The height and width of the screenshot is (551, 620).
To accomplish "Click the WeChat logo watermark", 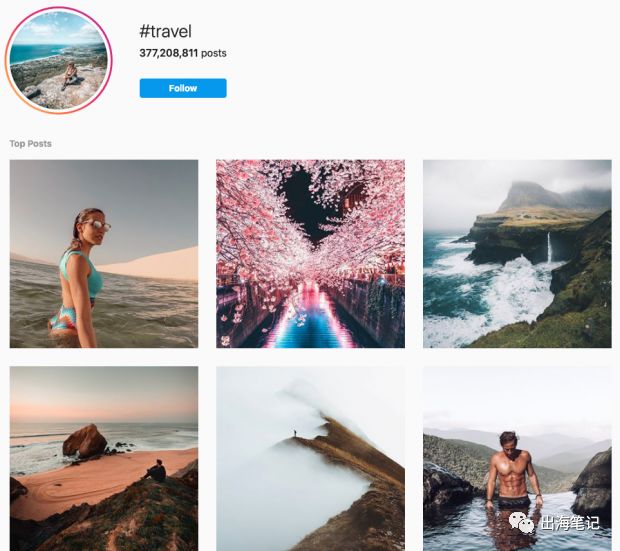I will click(521, 523).
